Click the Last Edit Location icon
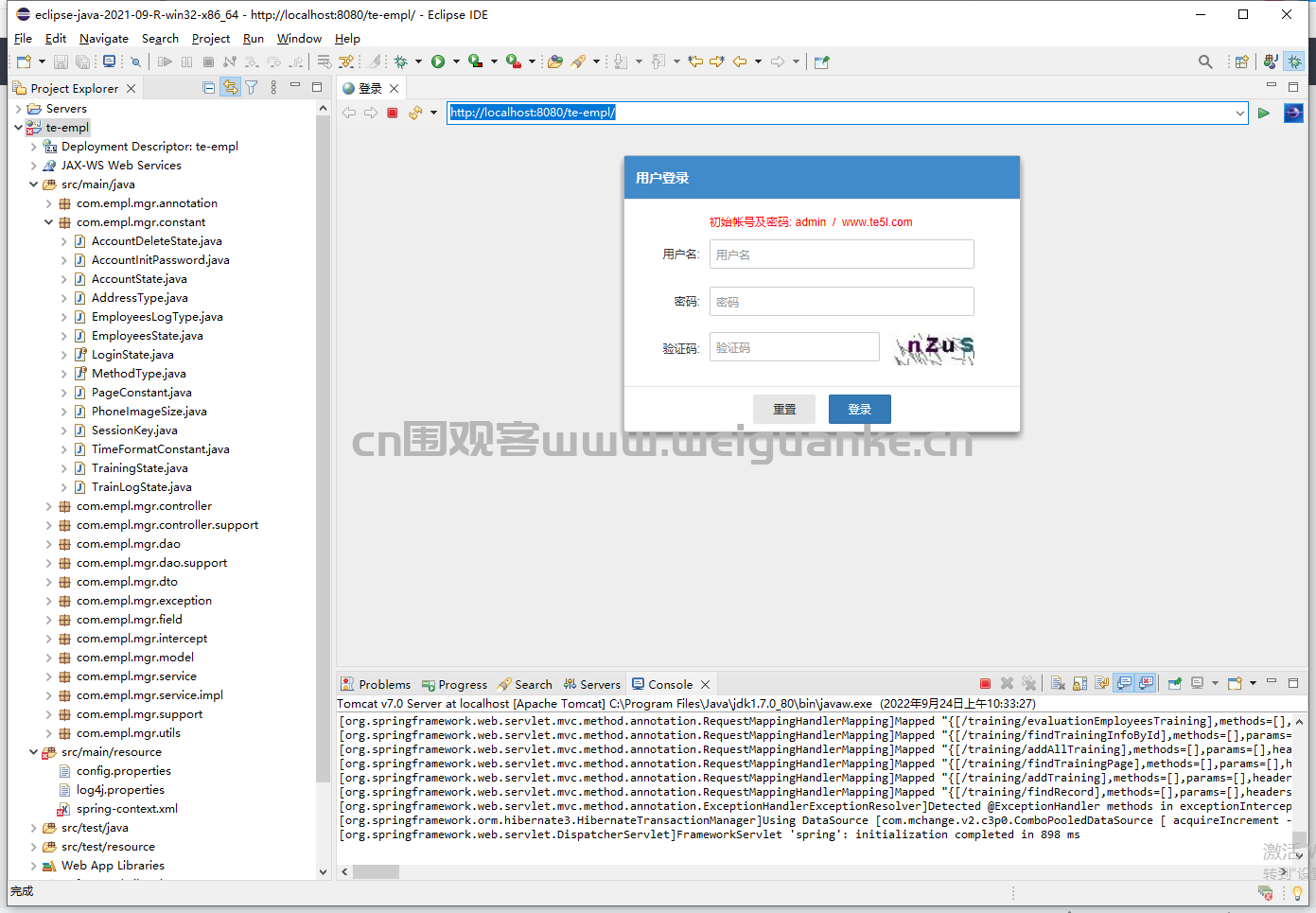1316x913 pixels. click(695, 61)
